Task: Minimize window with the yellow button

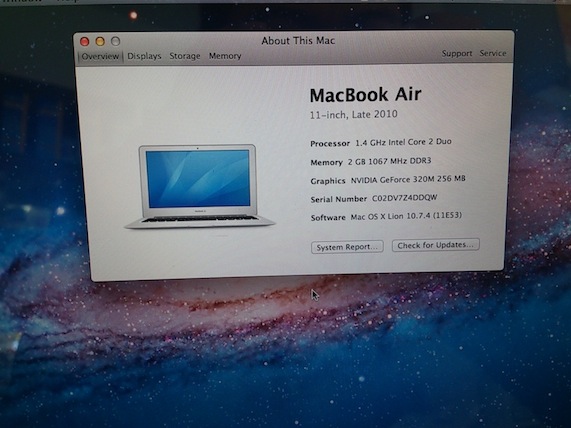Action: pyautogui.click(x=100, y=42)
